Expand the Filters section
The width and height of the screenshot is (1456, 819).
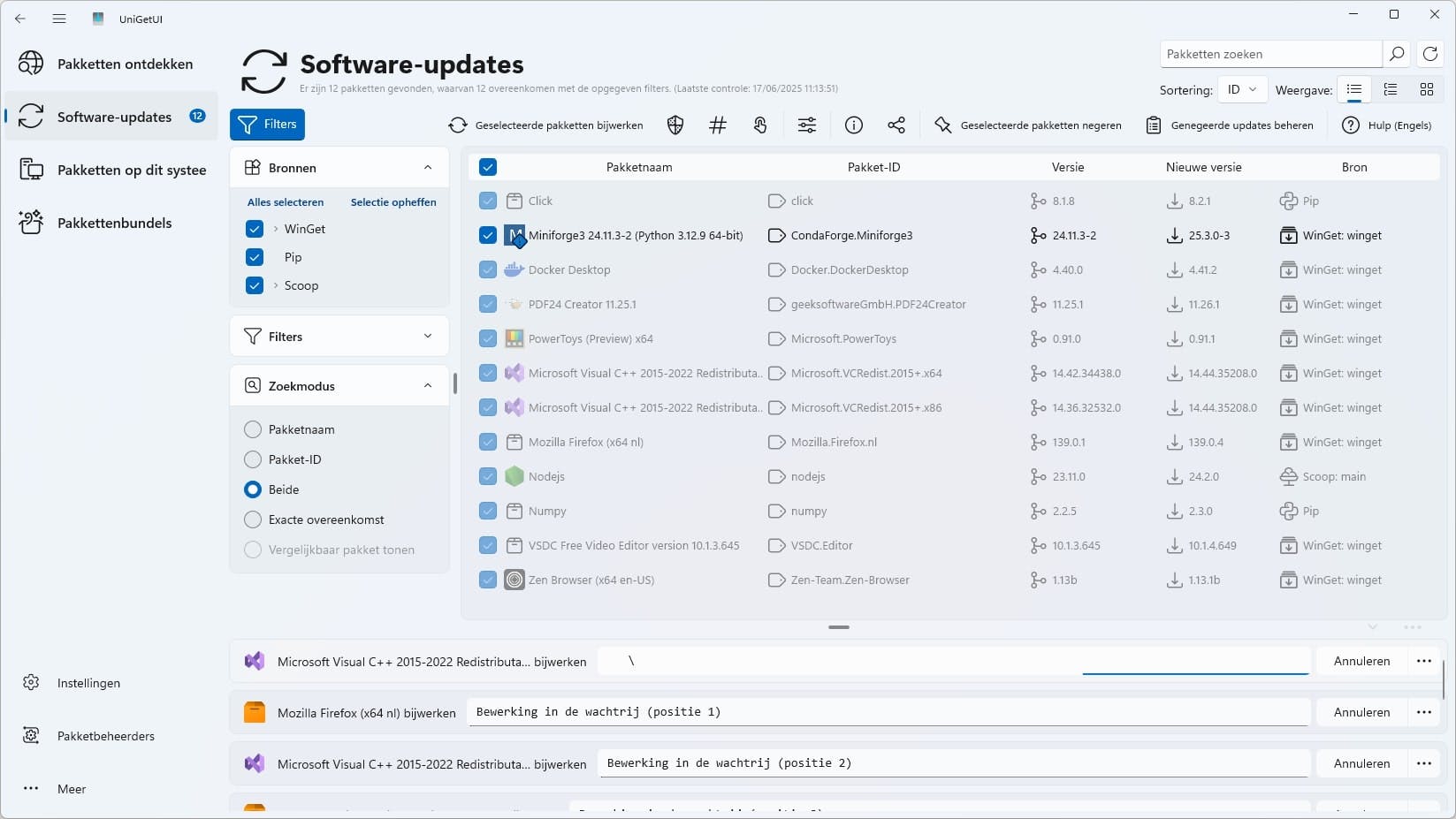428,336
